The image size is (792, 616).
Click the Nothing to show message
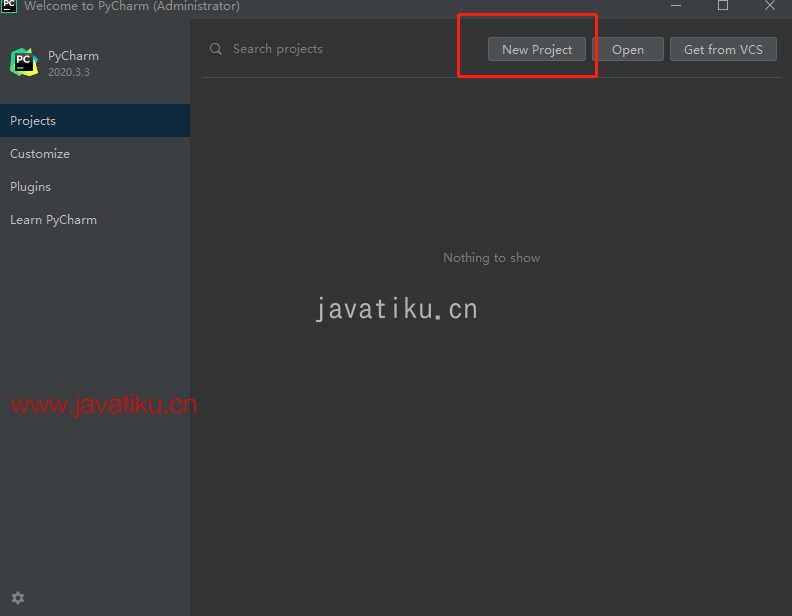click(491, 258)
